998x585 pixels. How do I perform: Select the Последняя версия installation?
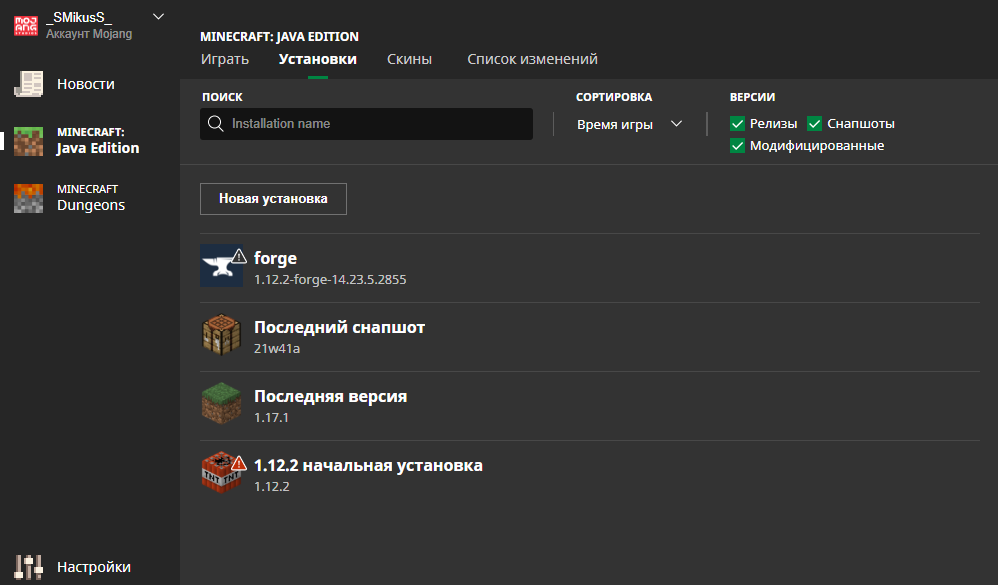330,397
